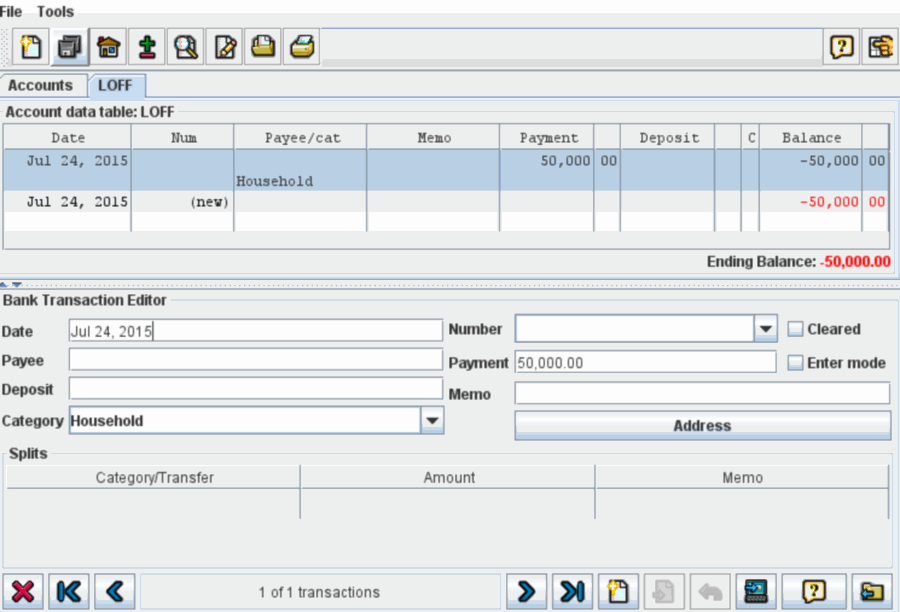Open the Number dropdown arrow
900x612 pixels.
tap(766, 329)
